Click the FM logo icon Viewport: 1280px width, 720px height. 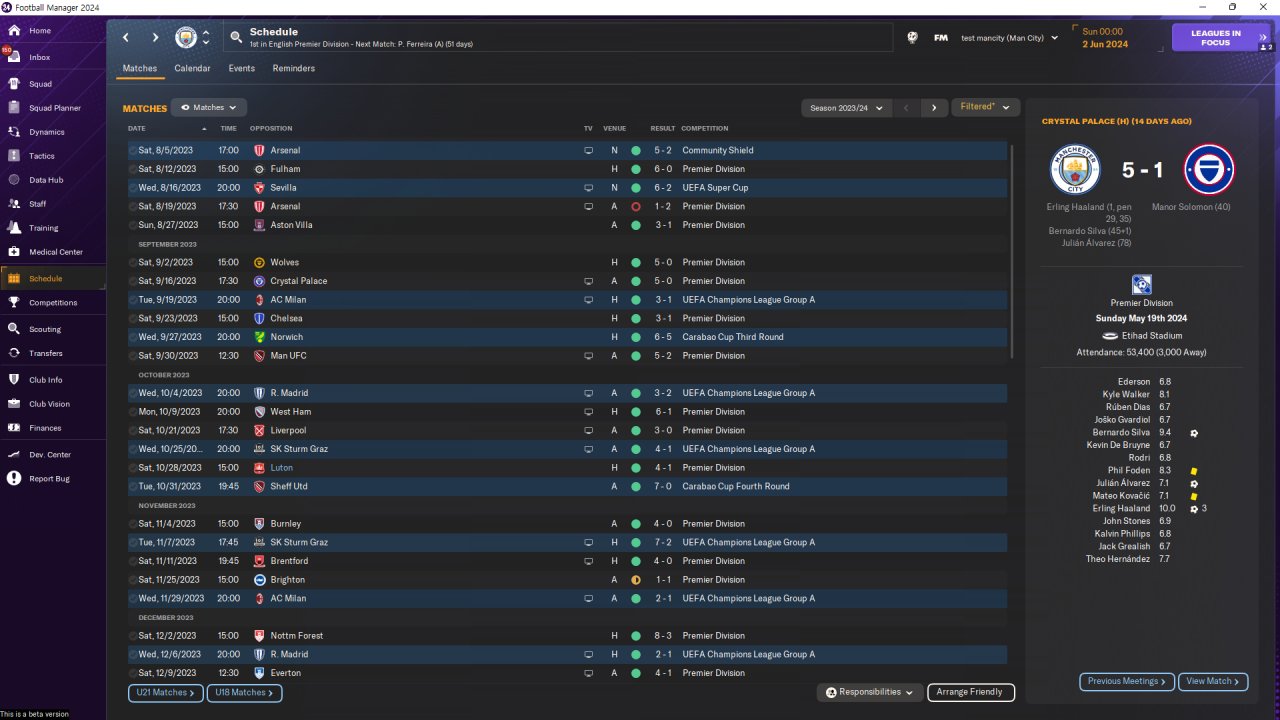[941, 38]
